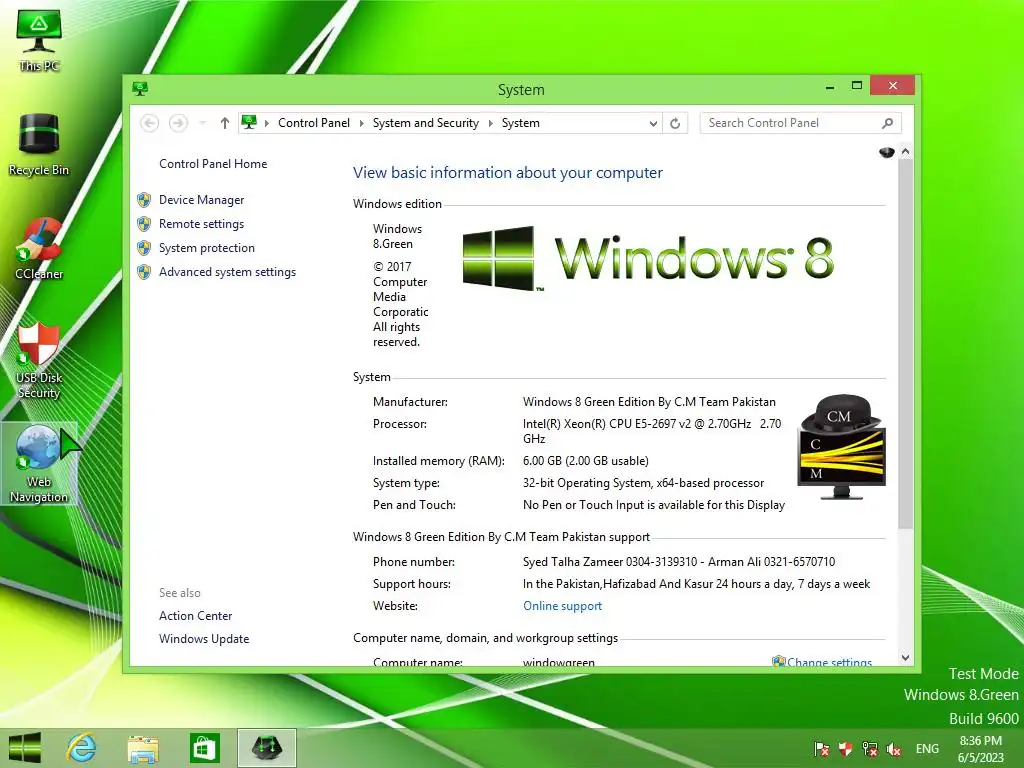The height and width of the screenshot is (768, 1024).
Task: Open Web Navigation desktop shortcut
Action: (39, 464)
